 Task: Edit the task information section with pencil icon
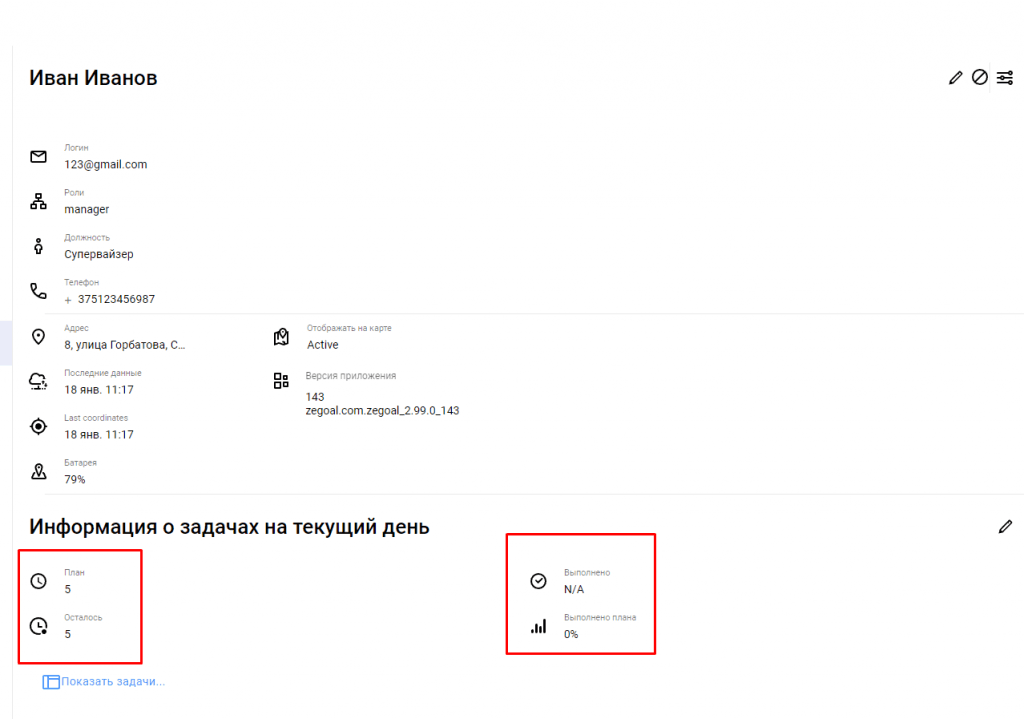[x=1005, y=526]
